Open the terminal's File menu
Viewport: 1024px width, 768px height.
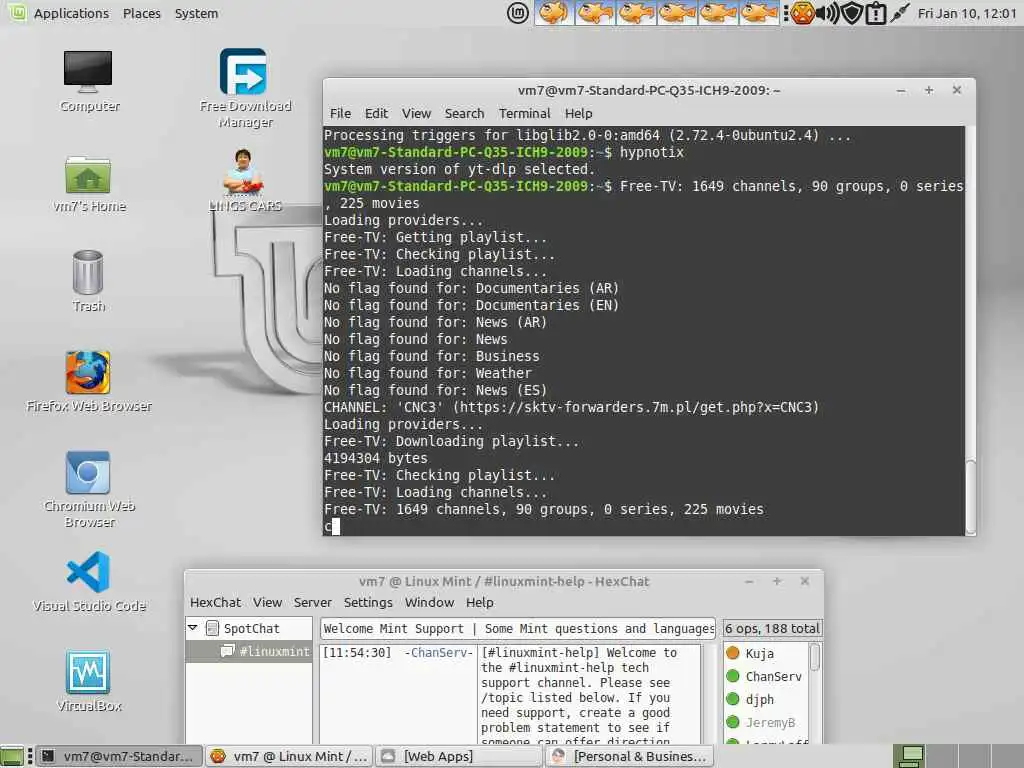[340, 114]
